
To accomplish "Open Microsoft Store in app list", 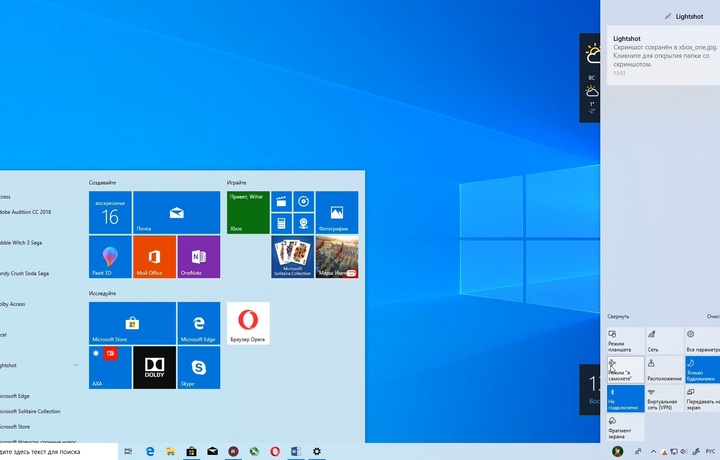I will coord(15,426).
